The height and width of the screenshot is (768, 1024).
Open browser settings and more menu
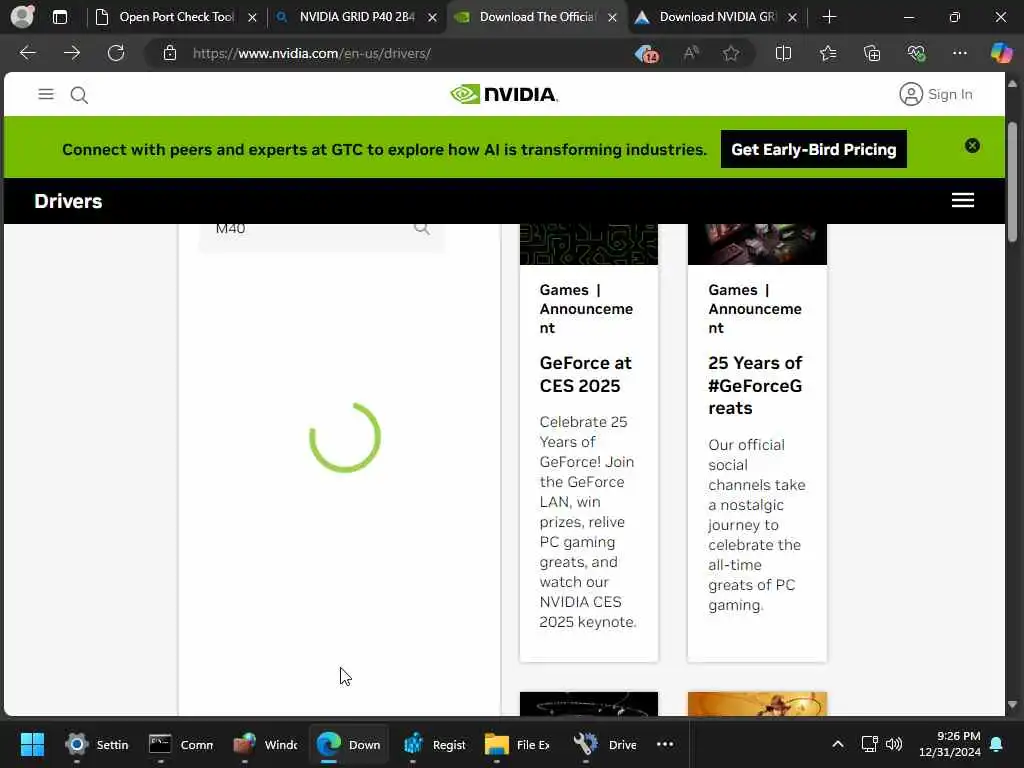click(x=959, y=53)
